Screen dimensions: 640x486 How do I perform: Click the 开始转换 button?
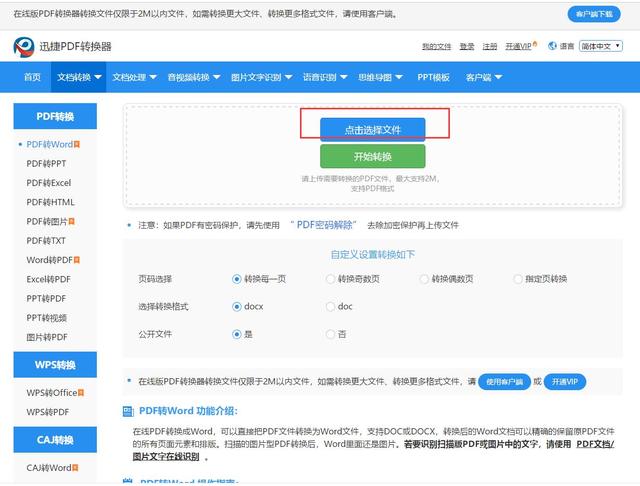373,156
